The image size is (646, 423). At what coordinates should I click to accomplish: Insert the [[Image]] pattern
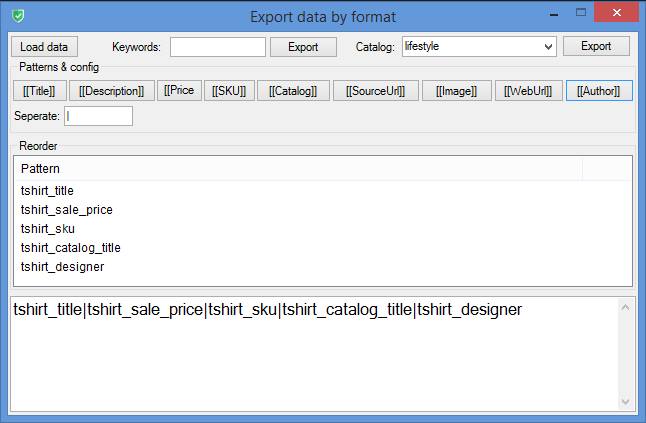tap(456, 91)
